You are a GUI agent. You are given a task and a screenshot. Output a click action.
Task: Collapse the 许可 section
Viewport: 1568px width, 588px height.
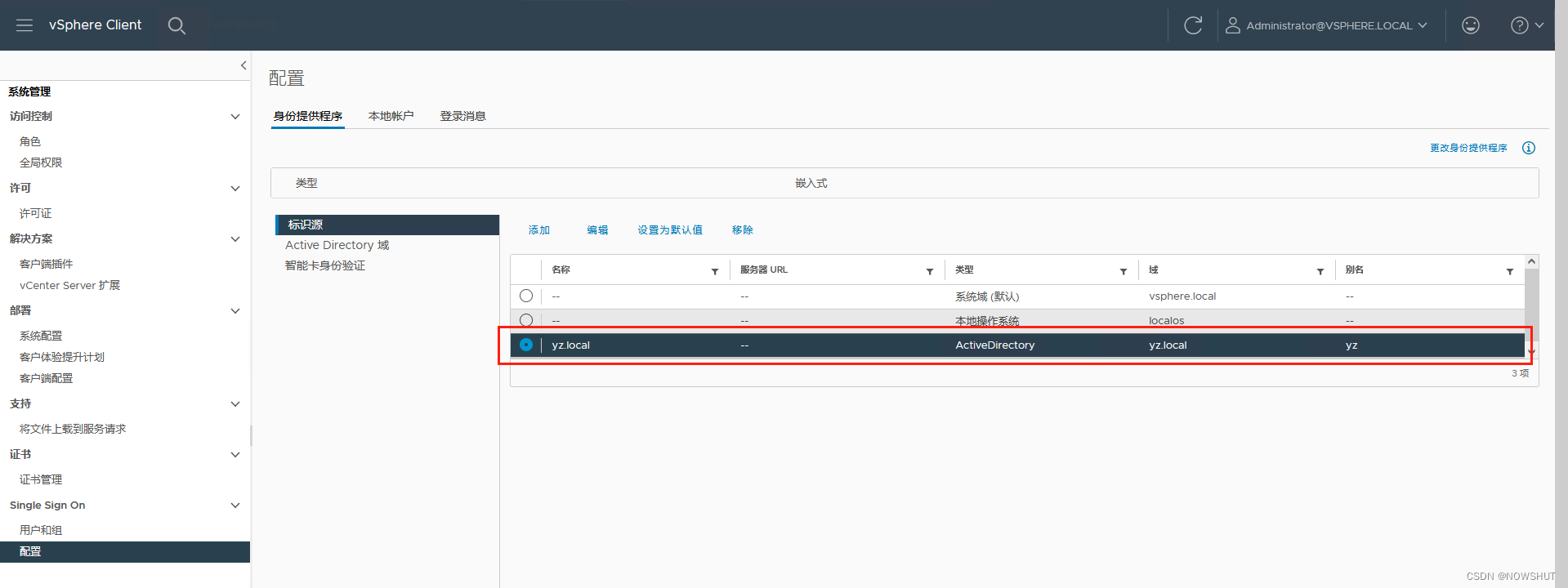235,189
